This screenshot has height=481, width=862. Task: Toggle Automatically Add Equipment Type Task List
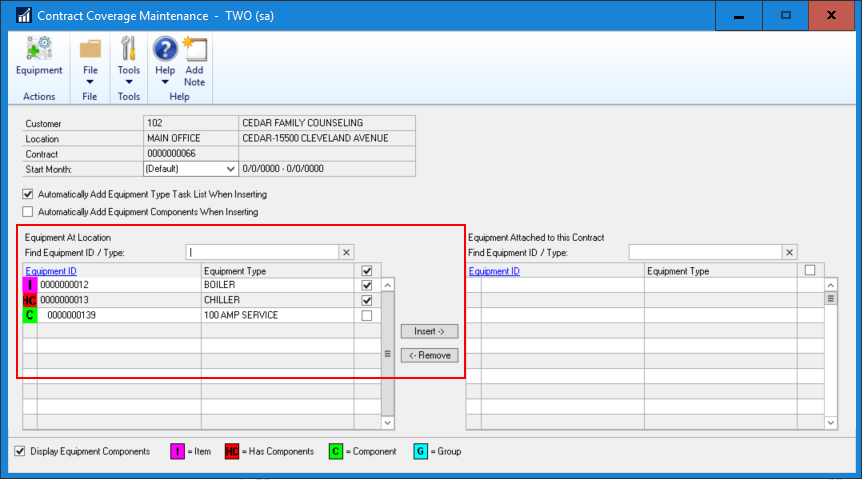[x=28, y=194]
